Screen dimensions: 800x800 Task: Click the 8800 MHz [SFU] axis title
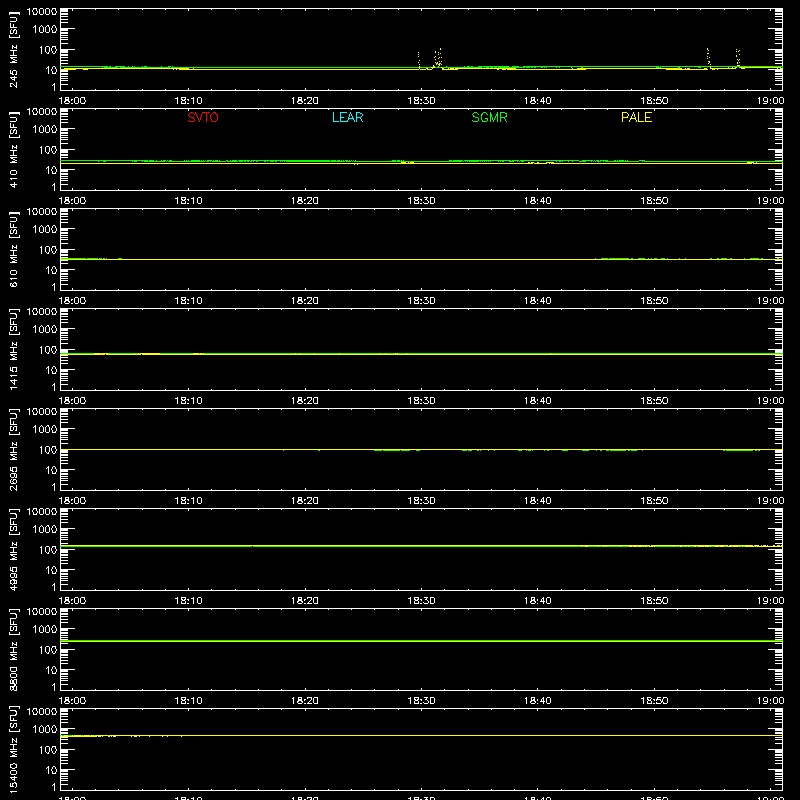point(13,649)
